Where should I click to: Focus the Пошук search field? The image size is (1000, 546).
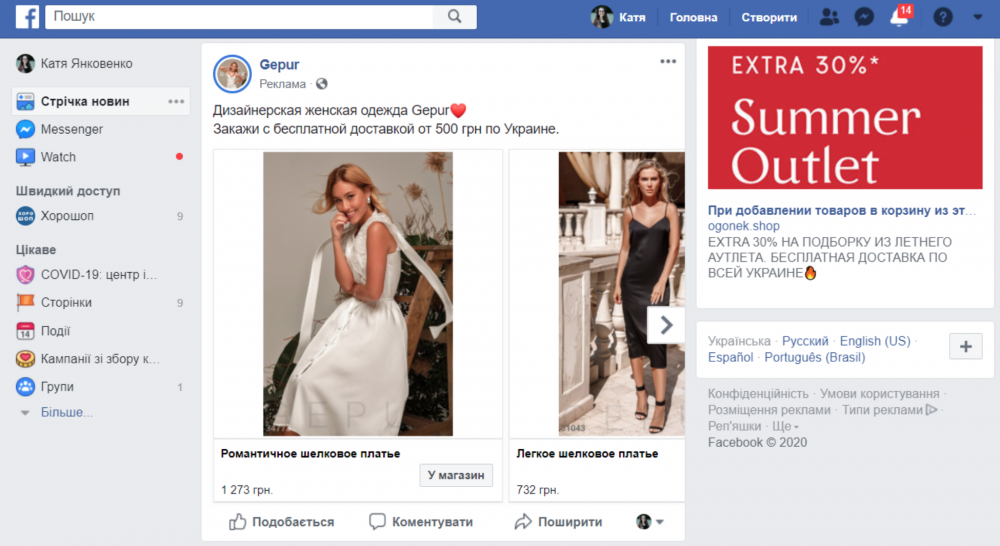[x=239, y=17]
